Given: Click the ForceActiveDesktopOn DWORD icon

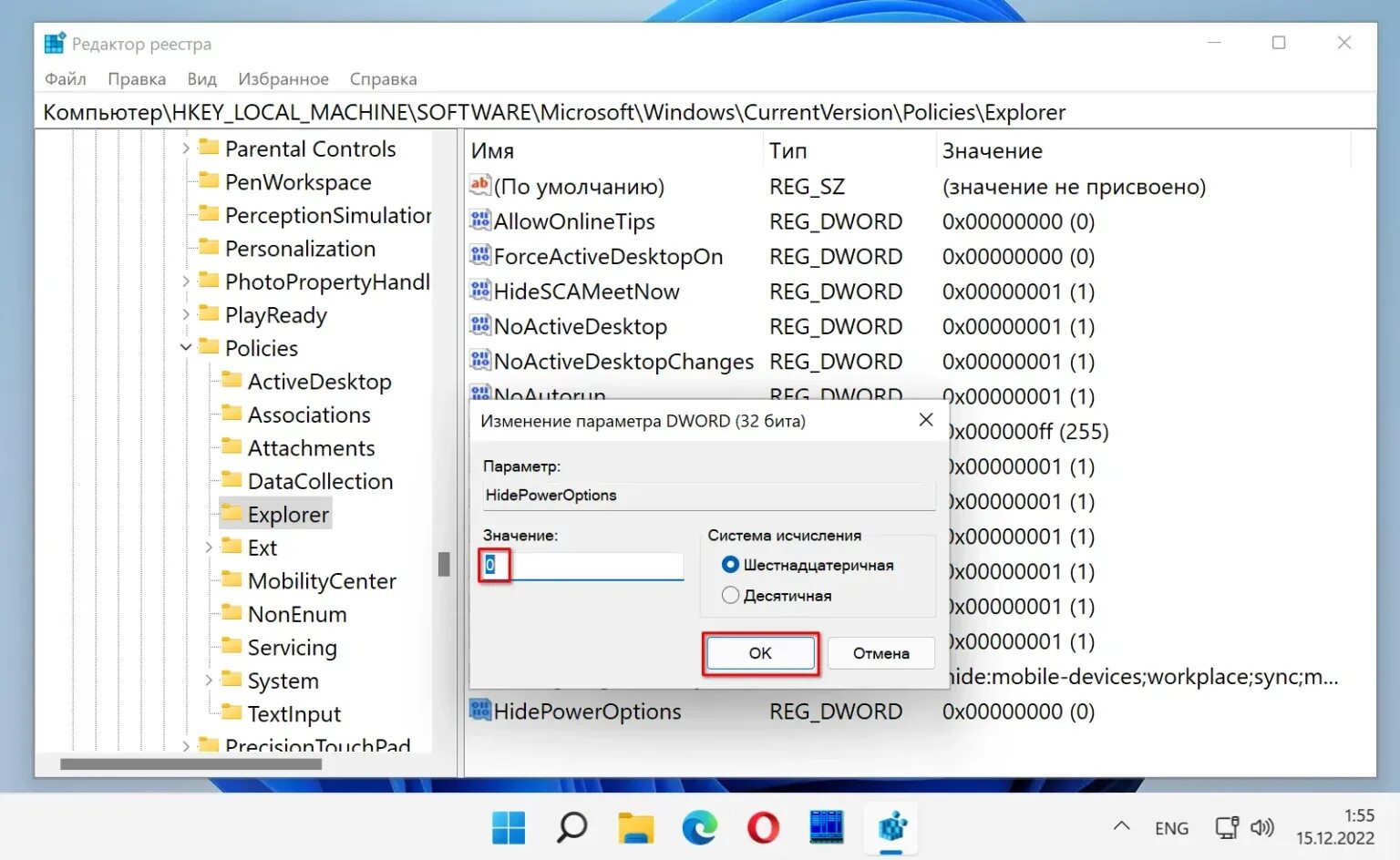Looking at the screenshot, I should [x=480, y=255].
